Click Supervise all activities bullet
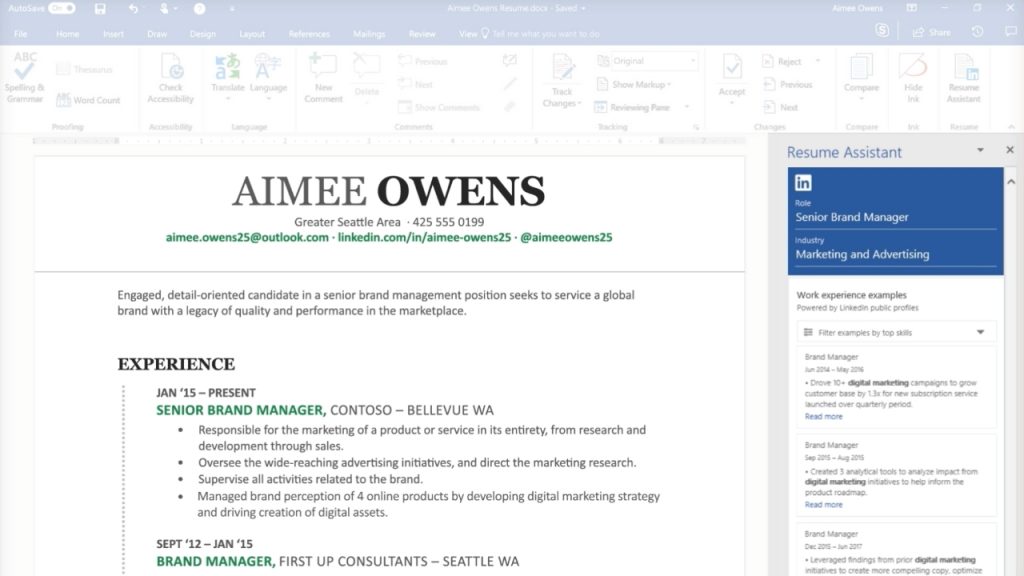Image resolution: width=1024 pixels, height=576 pixels. (310, 479)
